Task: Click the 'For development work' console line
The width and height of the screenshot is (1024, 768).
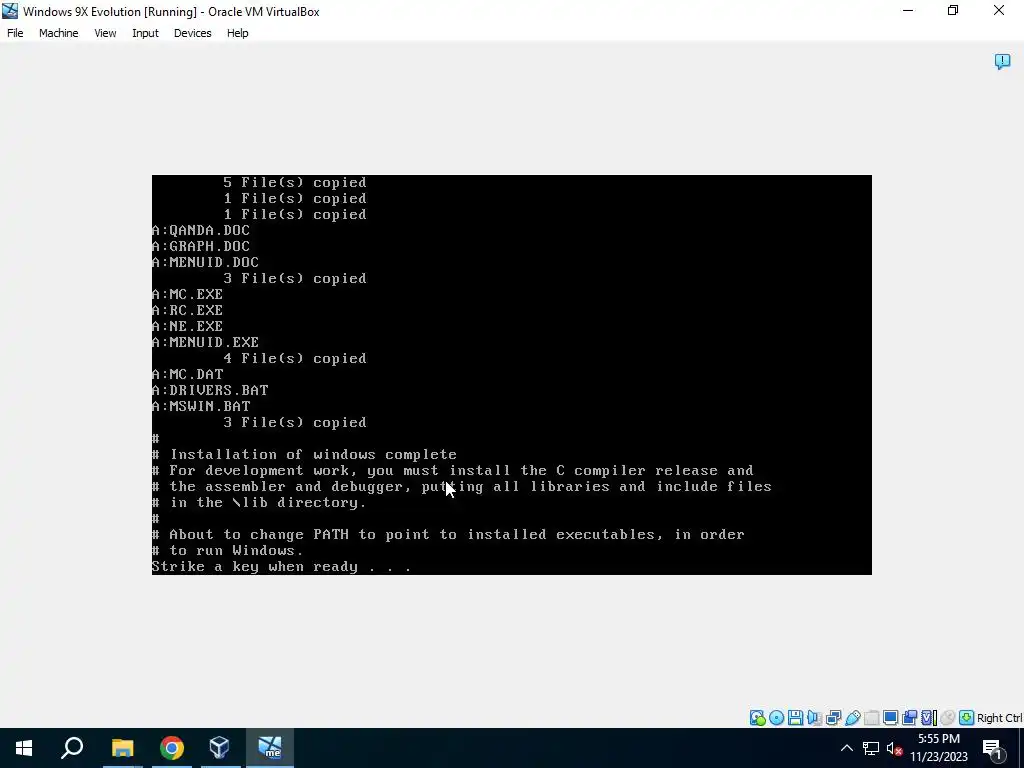Action: pos(453,470)
